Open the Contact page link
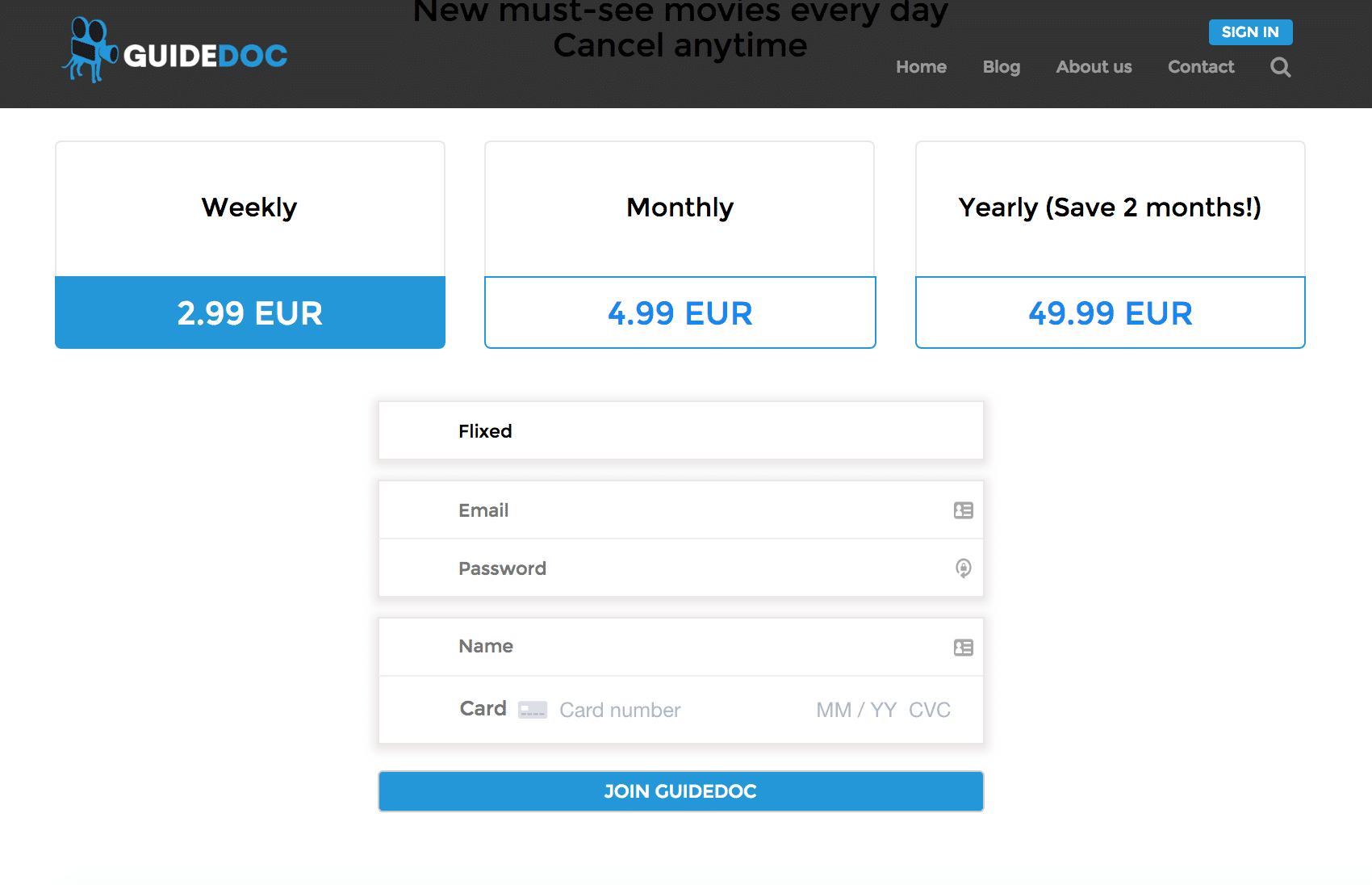 [x=1201, y=67]
